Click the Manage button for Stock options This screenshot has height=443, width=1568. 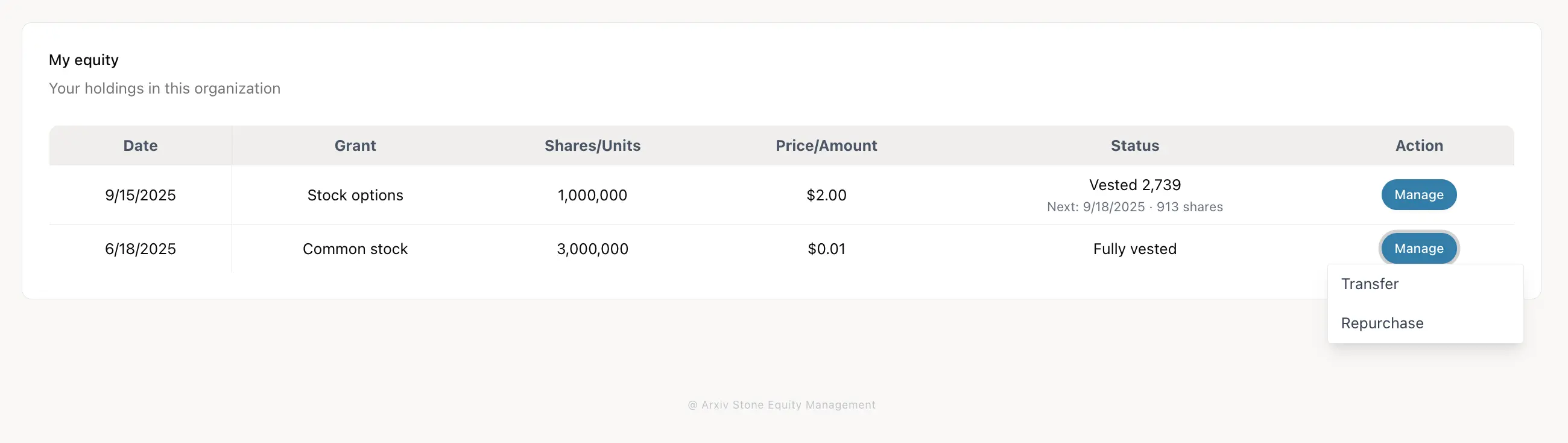(1418, 194)
